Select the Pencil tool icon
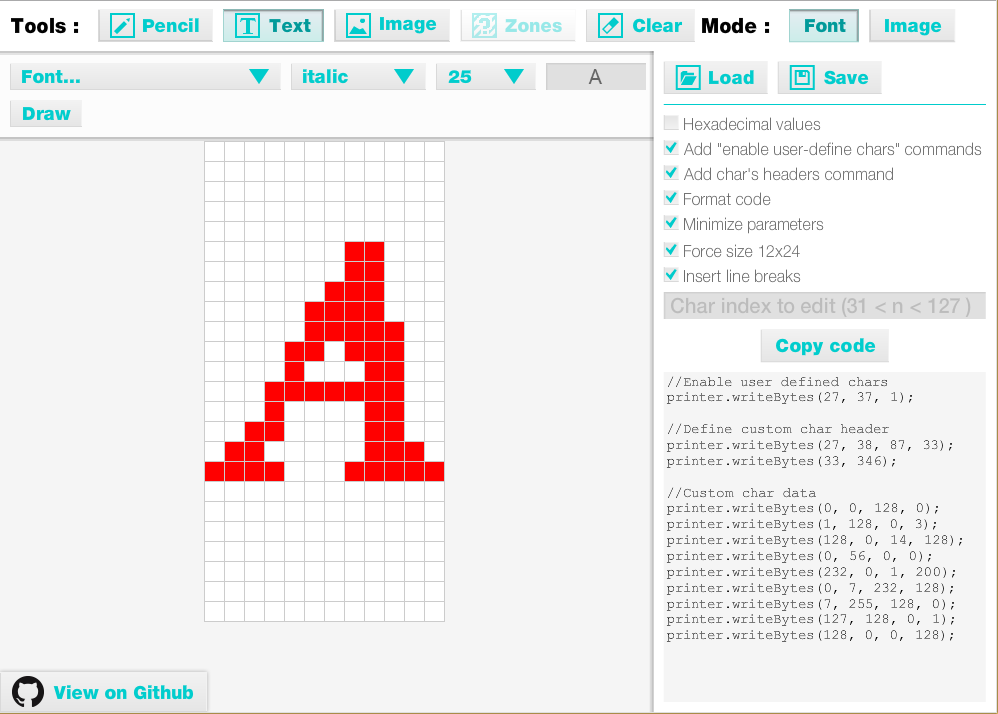The height and width of the screenshot is (714, 998). (x=123, y=26)
